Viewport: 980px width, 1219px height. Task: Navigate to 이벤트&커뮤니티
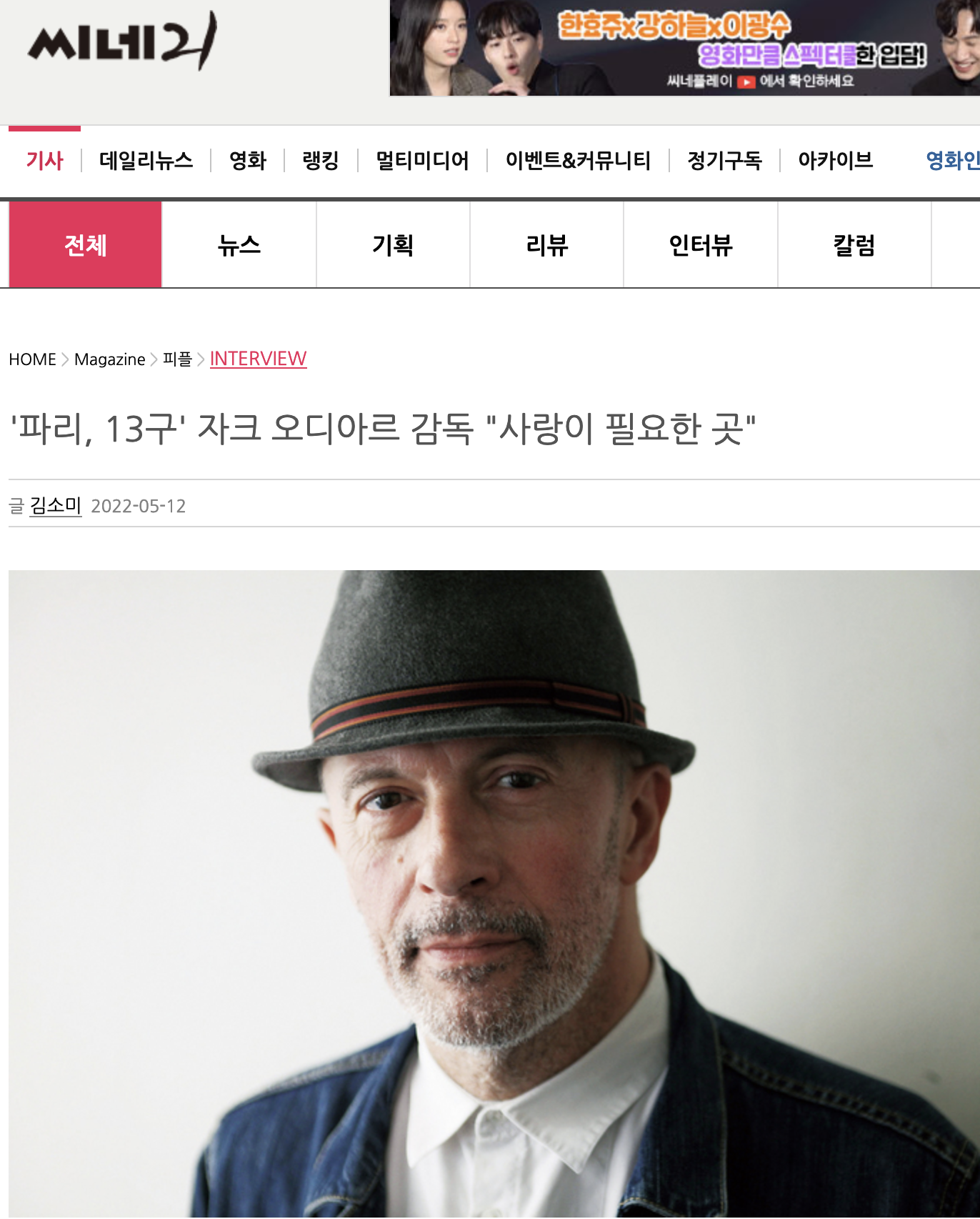click(x=578, y=160)
